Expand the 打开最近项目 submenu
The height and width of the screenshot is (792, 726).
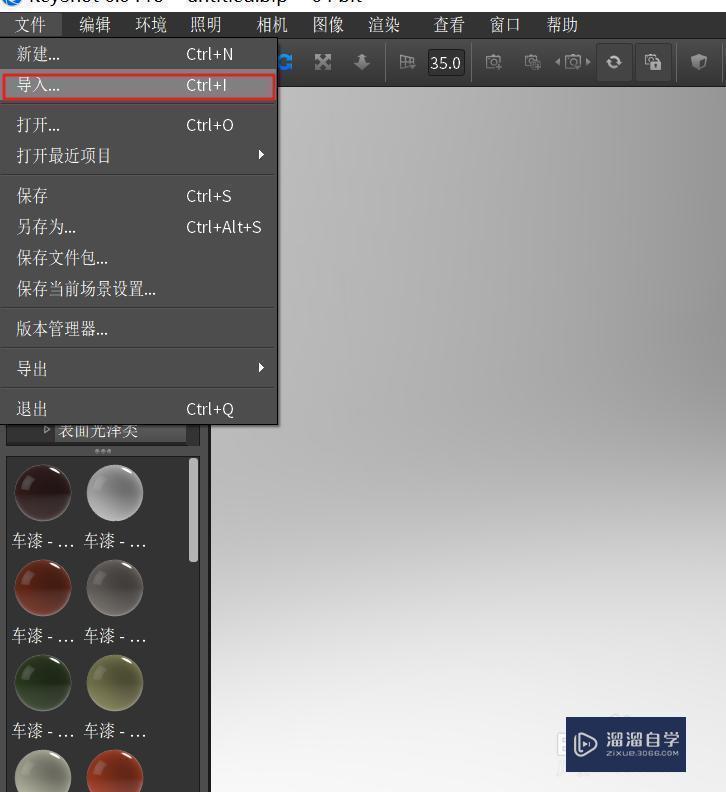pyautogui.click(x=138, y=156)
